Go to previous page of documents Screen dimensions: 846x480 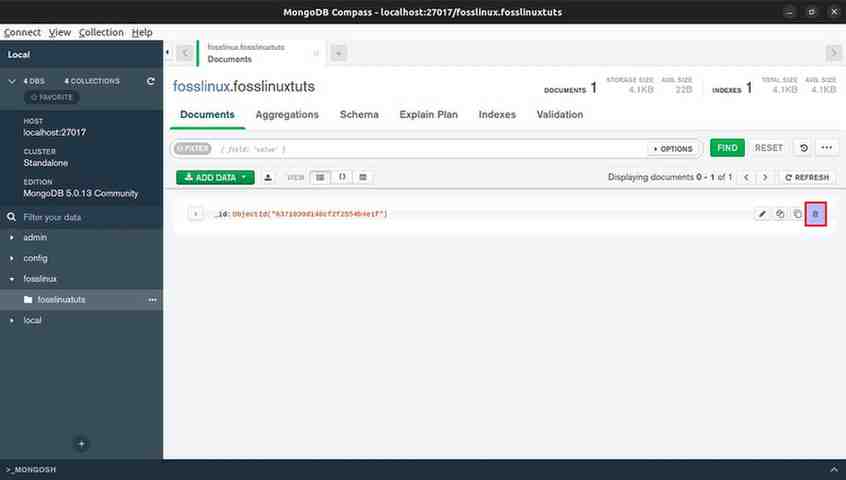point(746,177)
